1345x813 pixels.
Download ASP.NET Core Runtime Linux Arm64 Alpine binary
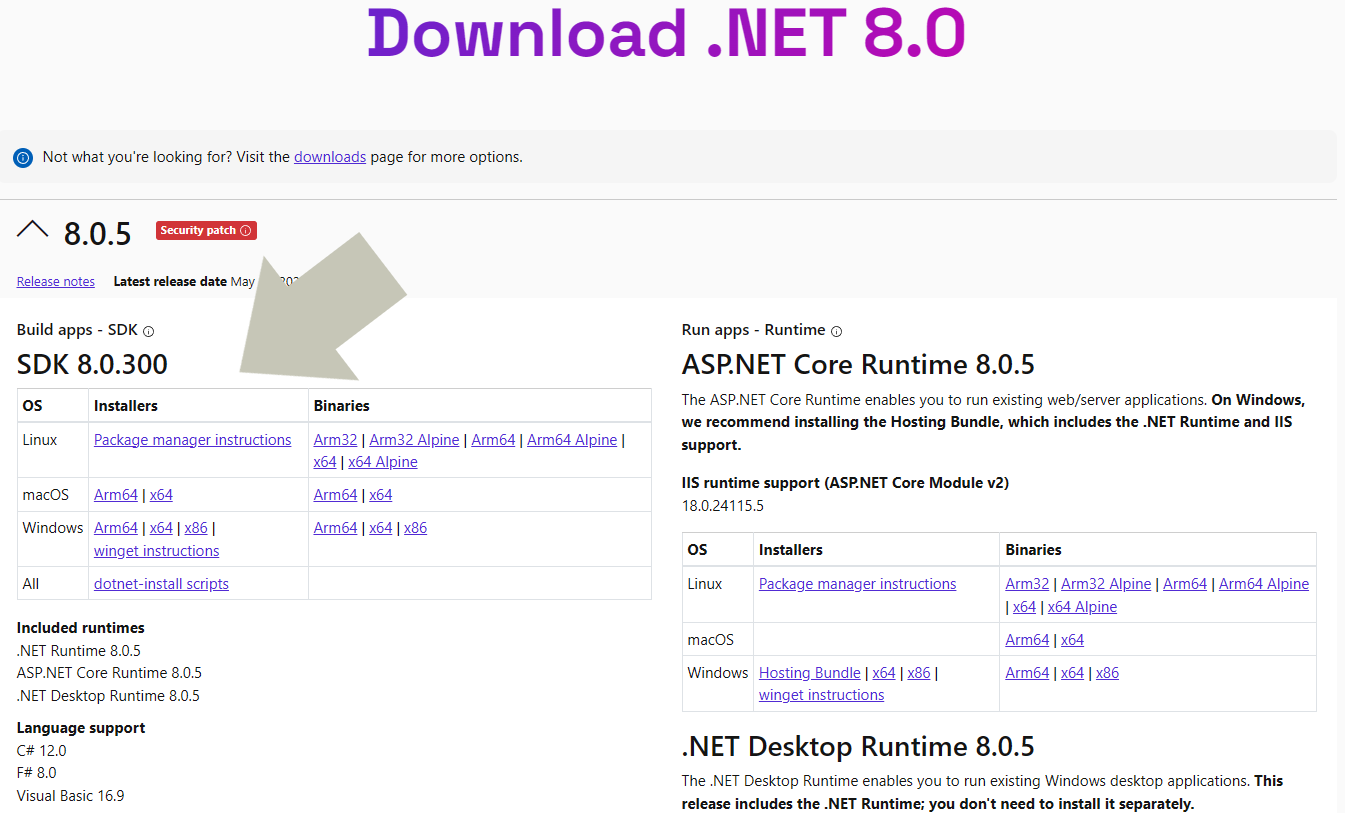(1264, 584)
